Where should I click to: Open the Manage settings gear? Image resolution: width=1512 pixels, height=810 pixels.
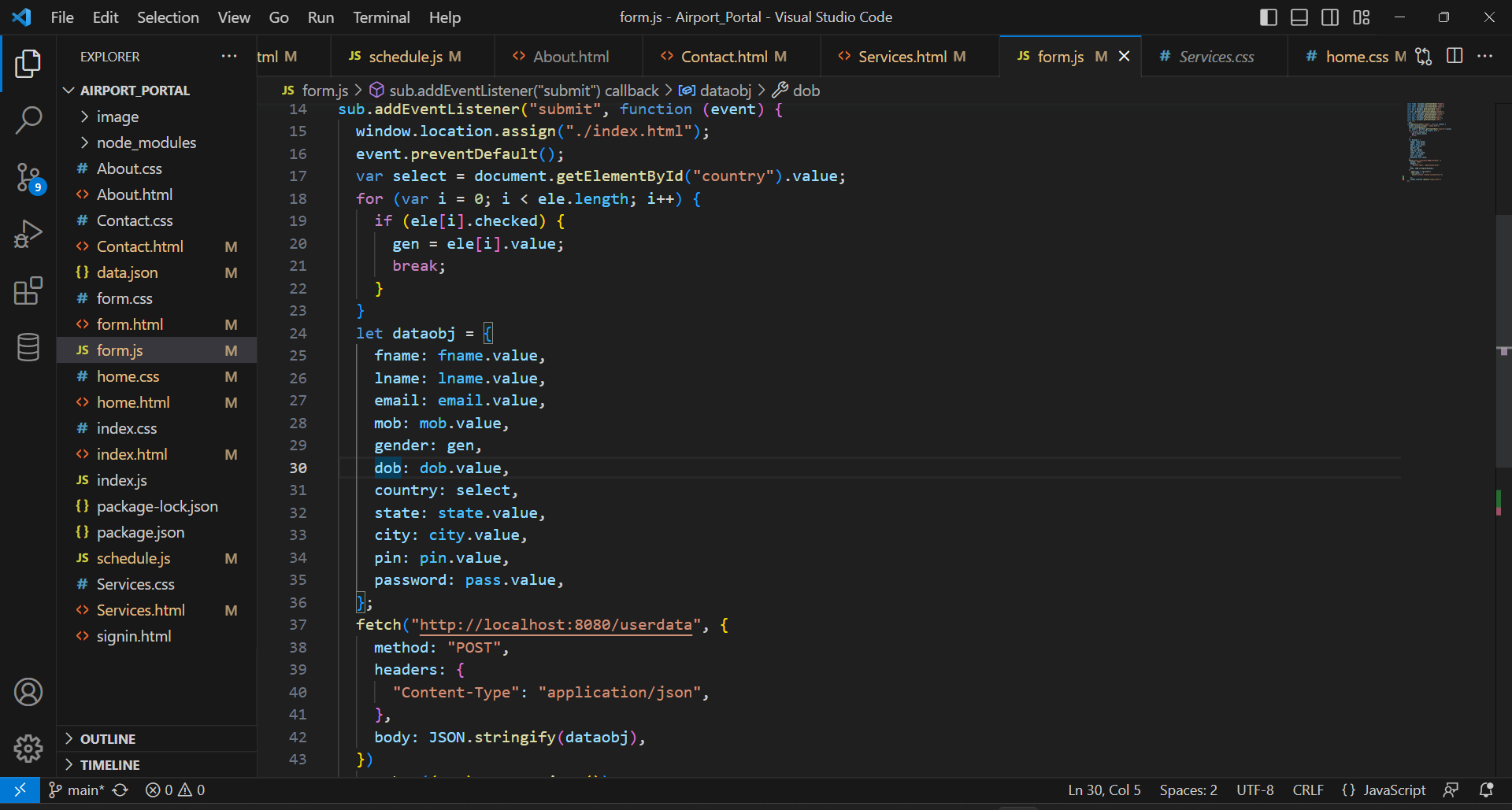pyautogui.click(x=28, y=749)
